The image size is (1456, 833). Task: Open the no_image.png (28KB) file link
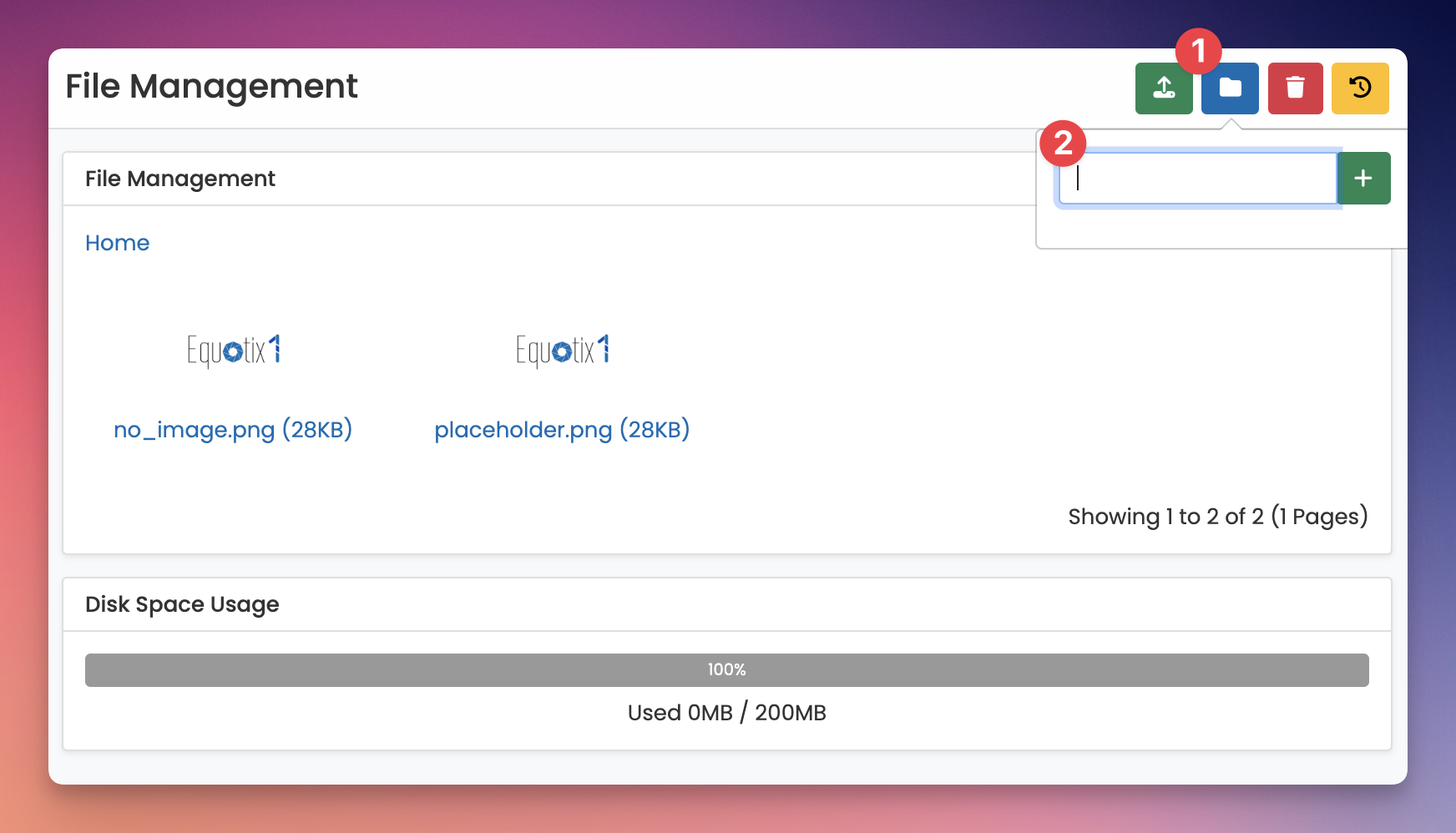pyautogui.click(x=233, y=430)
